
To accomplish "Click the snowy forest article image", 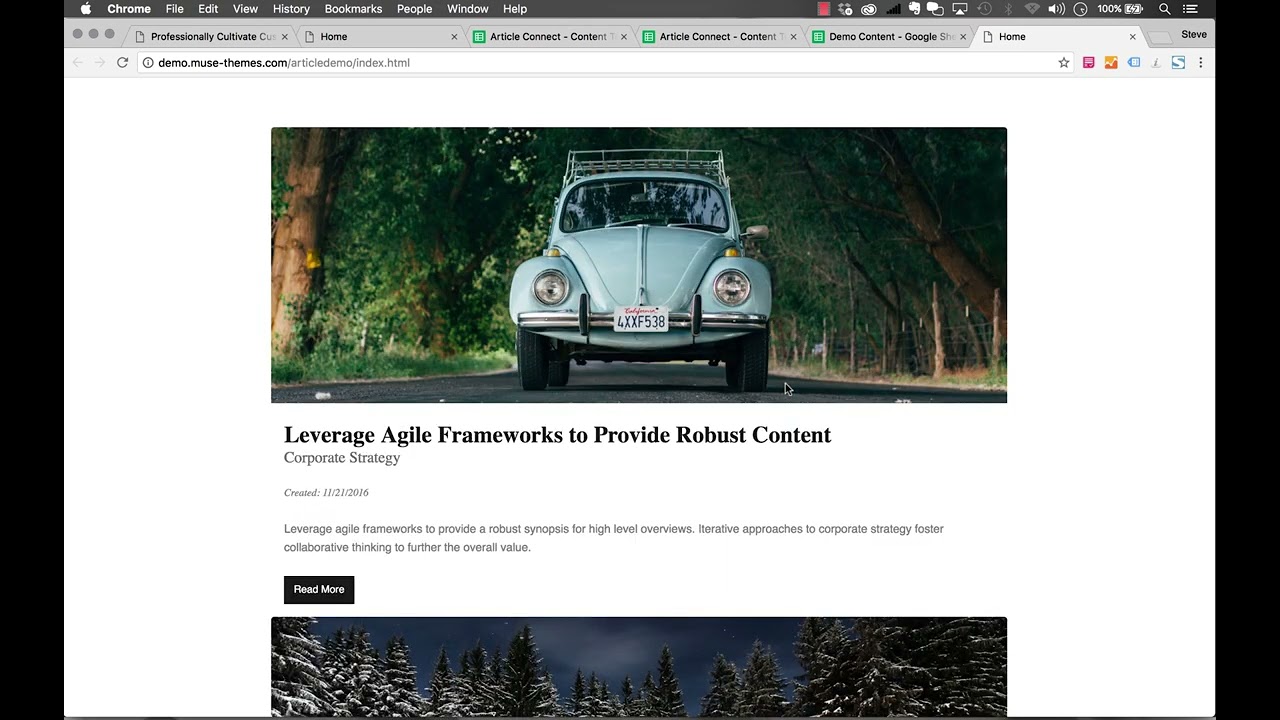I will 639,667.
